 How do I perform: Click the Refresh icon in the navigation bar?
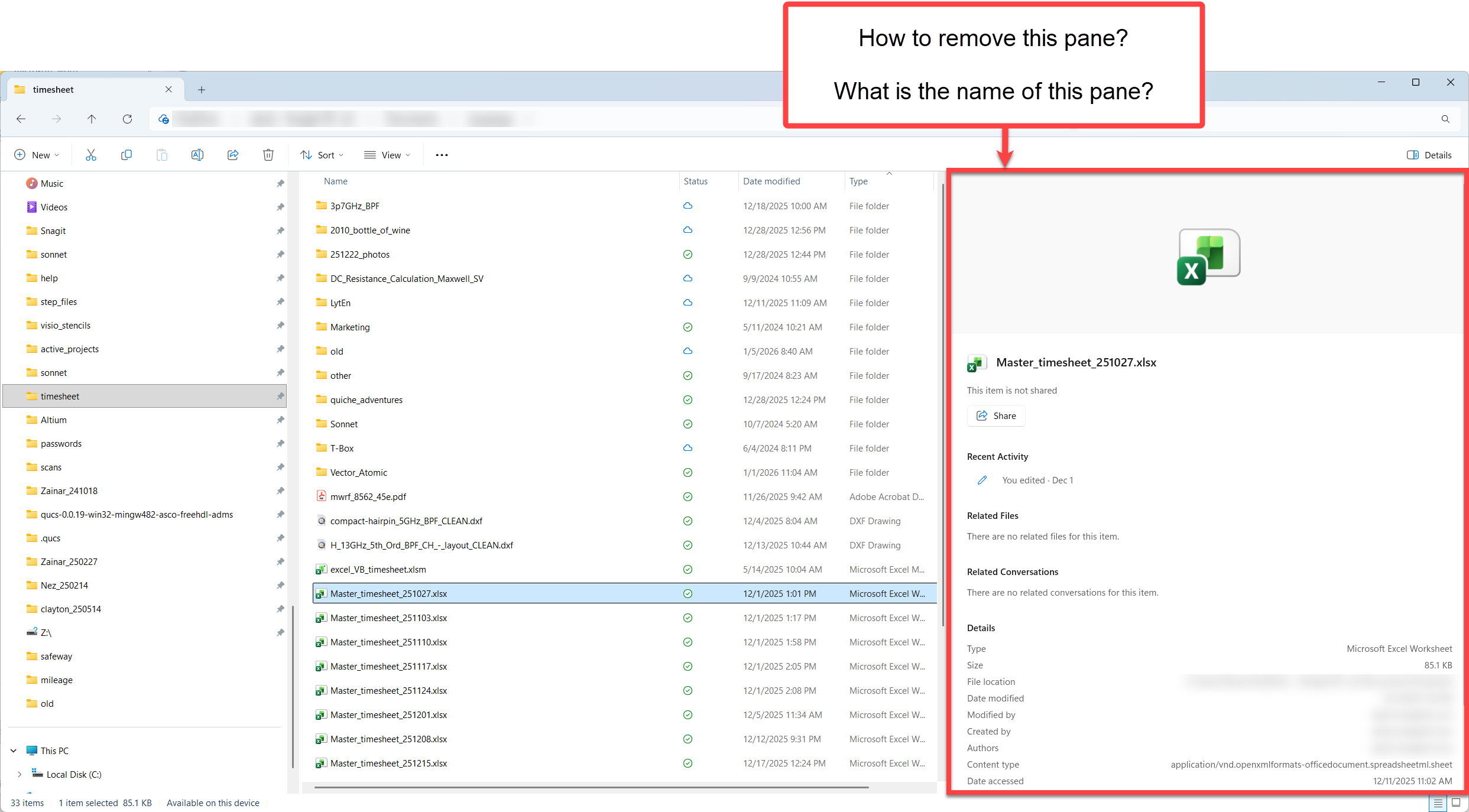coord(127,119)
